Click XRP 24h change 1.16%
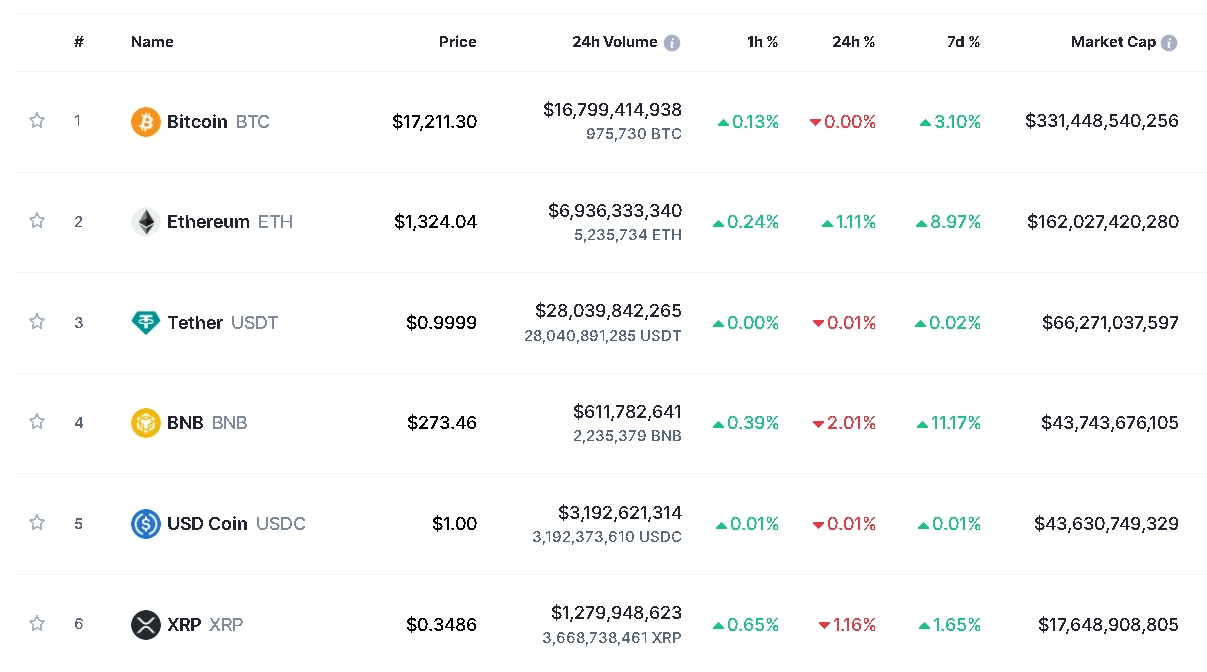This screenshot has height=672, width=1207. coord(847,625)
